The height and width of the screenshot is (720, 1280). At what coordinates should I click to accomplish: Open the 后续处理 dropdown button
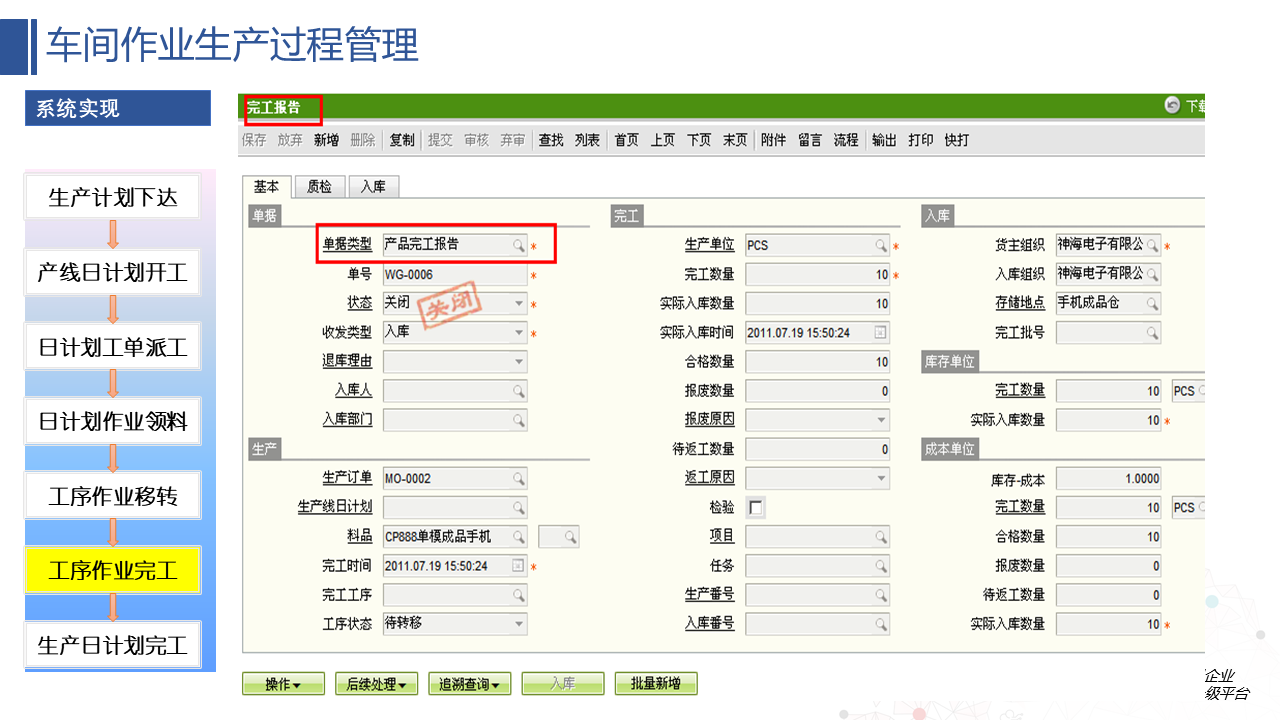click(x=377, y=684)
